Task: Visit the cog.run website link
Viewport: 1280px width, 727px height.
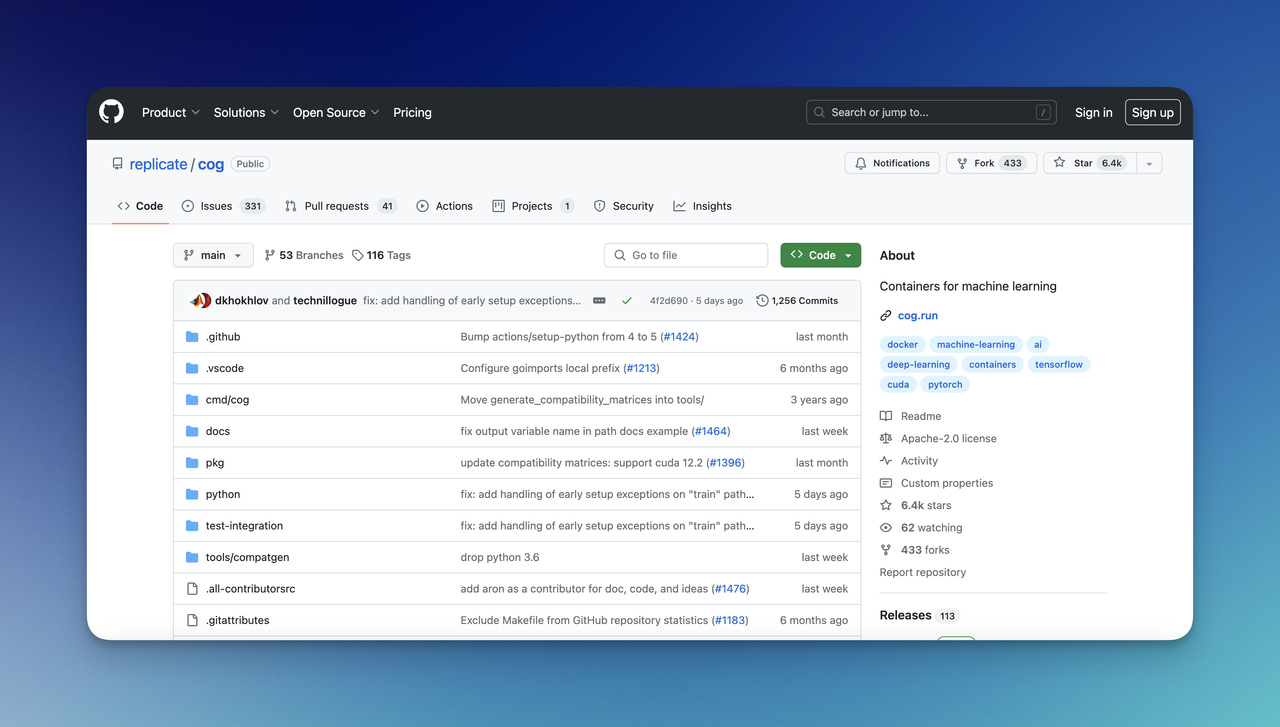Action: pos(917,315)
